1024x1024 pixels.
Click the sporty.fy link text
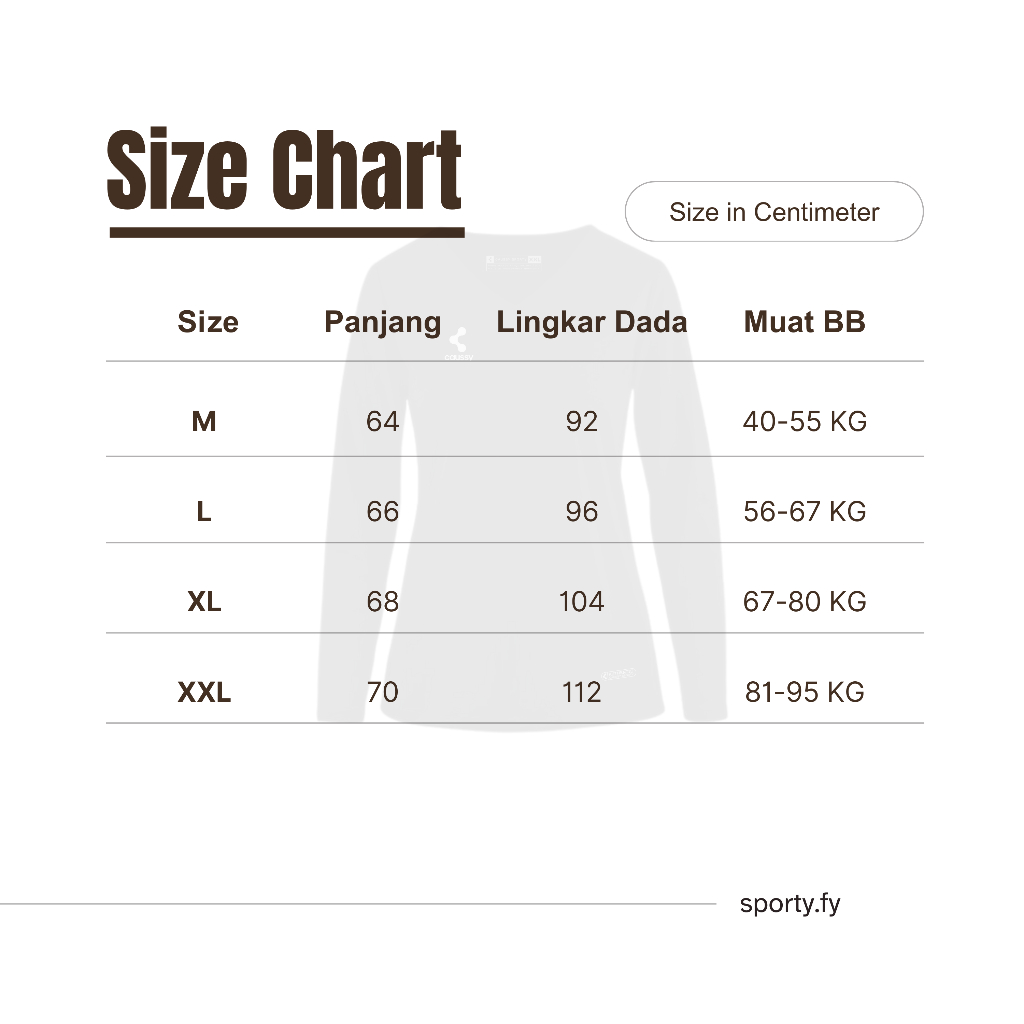point(790,904)
